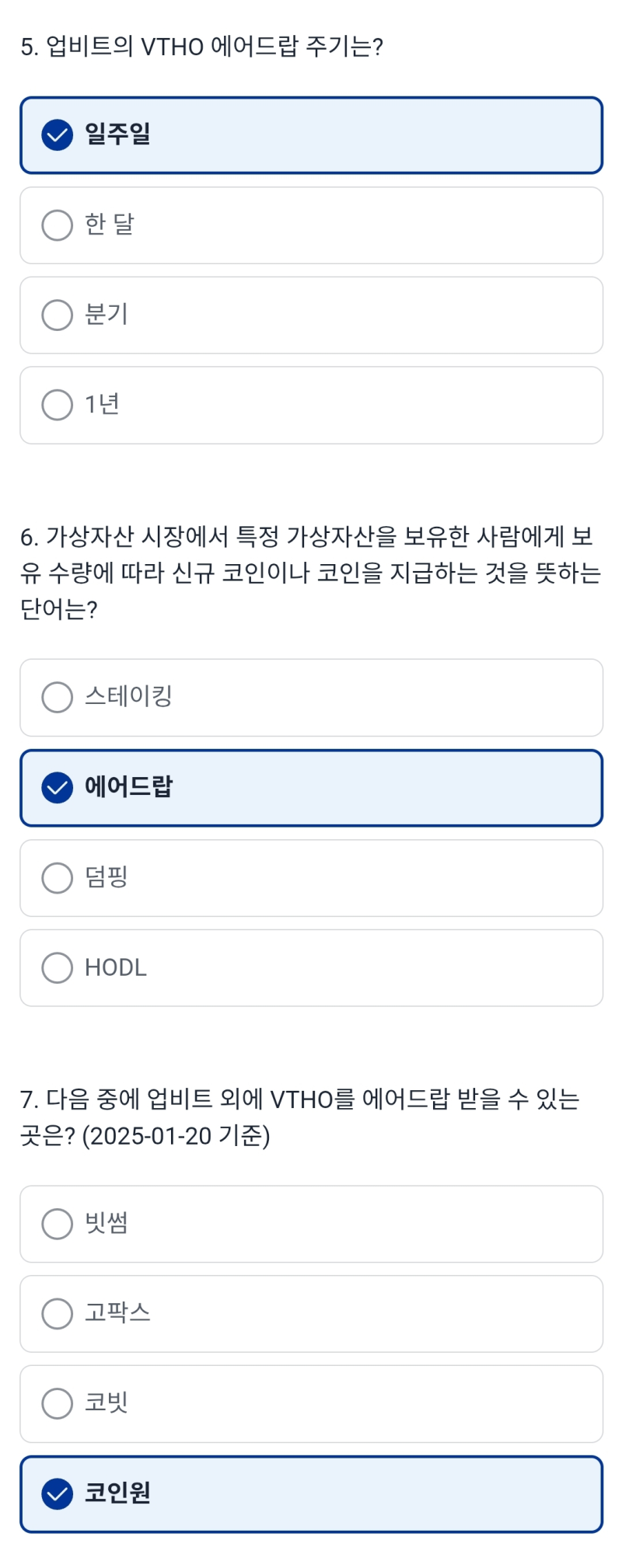Click the checkmark icon on 코인원
The width and height of the screenshot is (622, 1568).
57,1493
